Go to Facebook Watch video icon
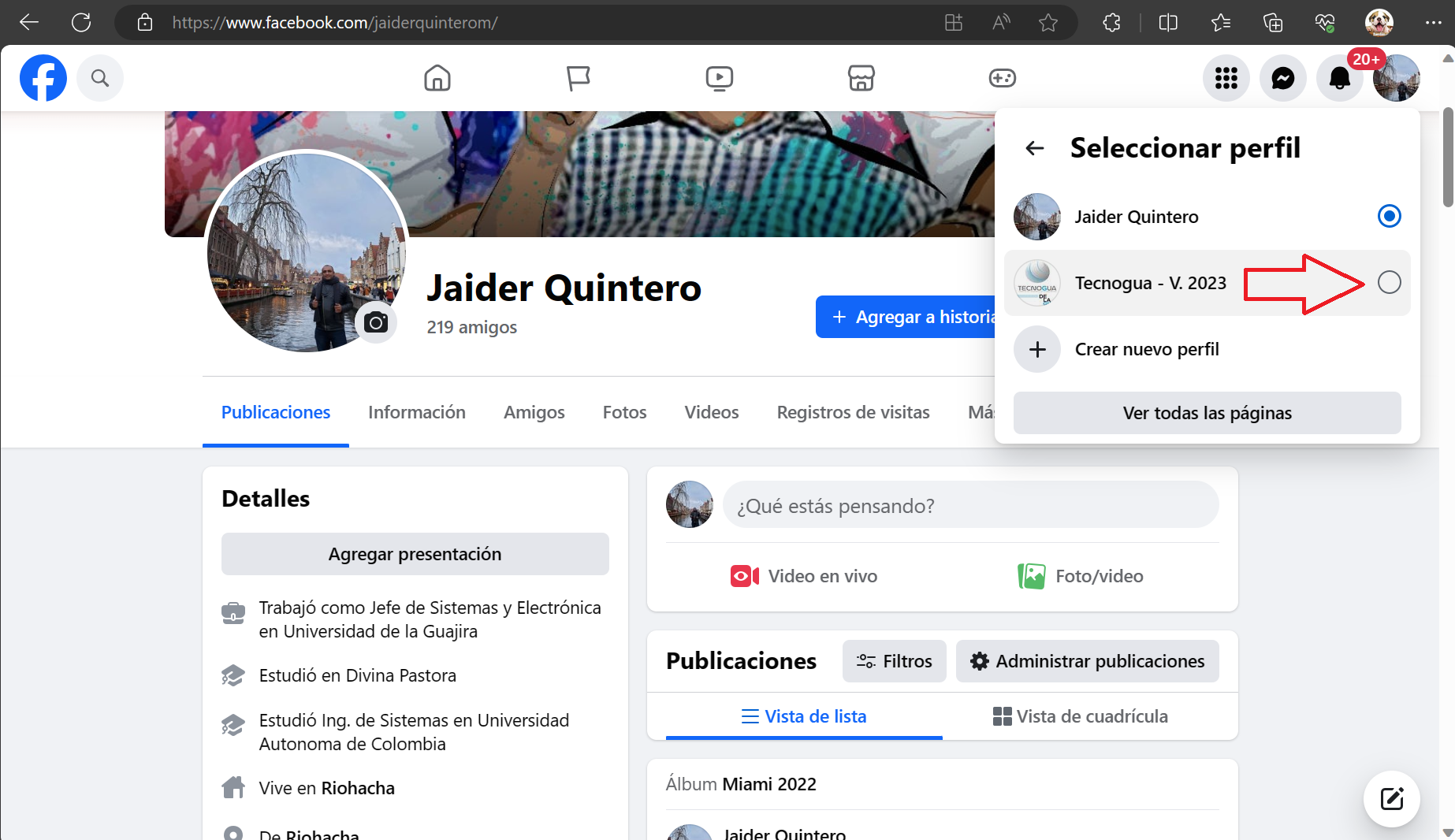 719,78
